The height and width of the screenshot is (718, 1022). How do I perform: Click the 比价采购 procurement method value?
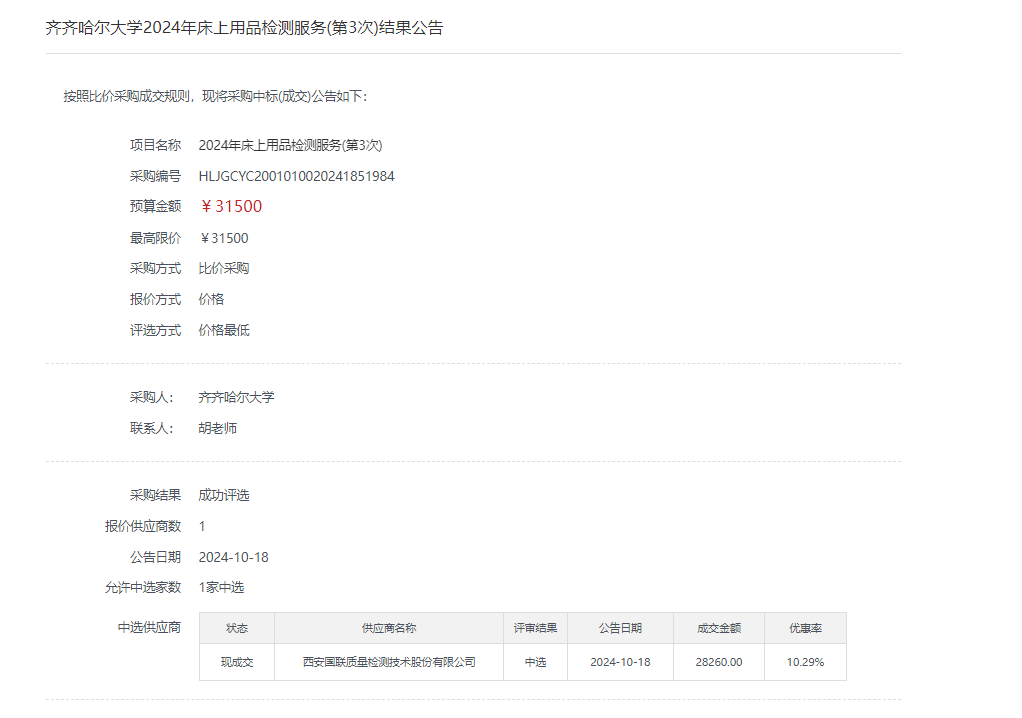click(224, 268)
